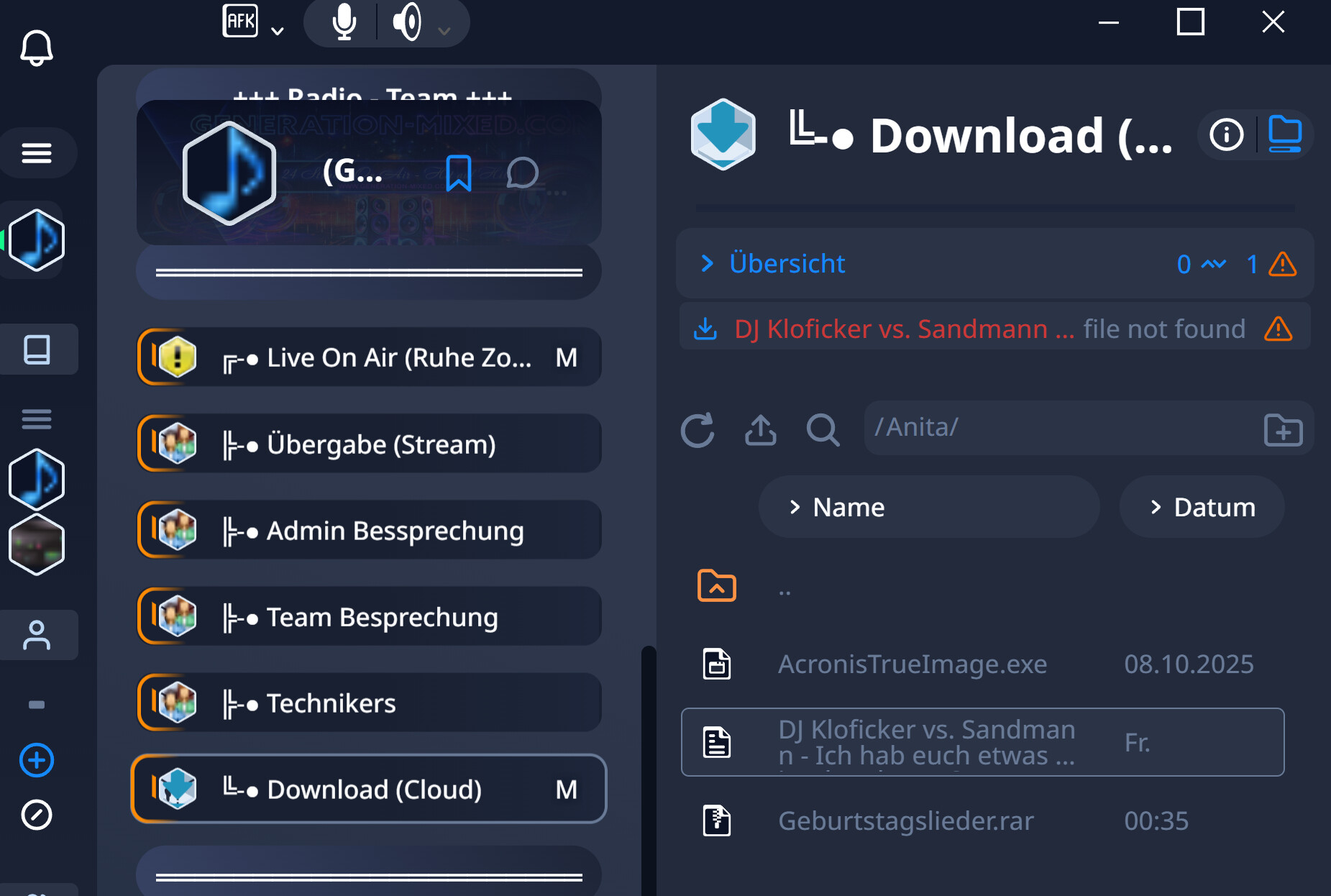This screenshot has height=896, width=1331.
Task: Open server chat bubble icon
Action: pyautogui.click(x=522, y=173)
